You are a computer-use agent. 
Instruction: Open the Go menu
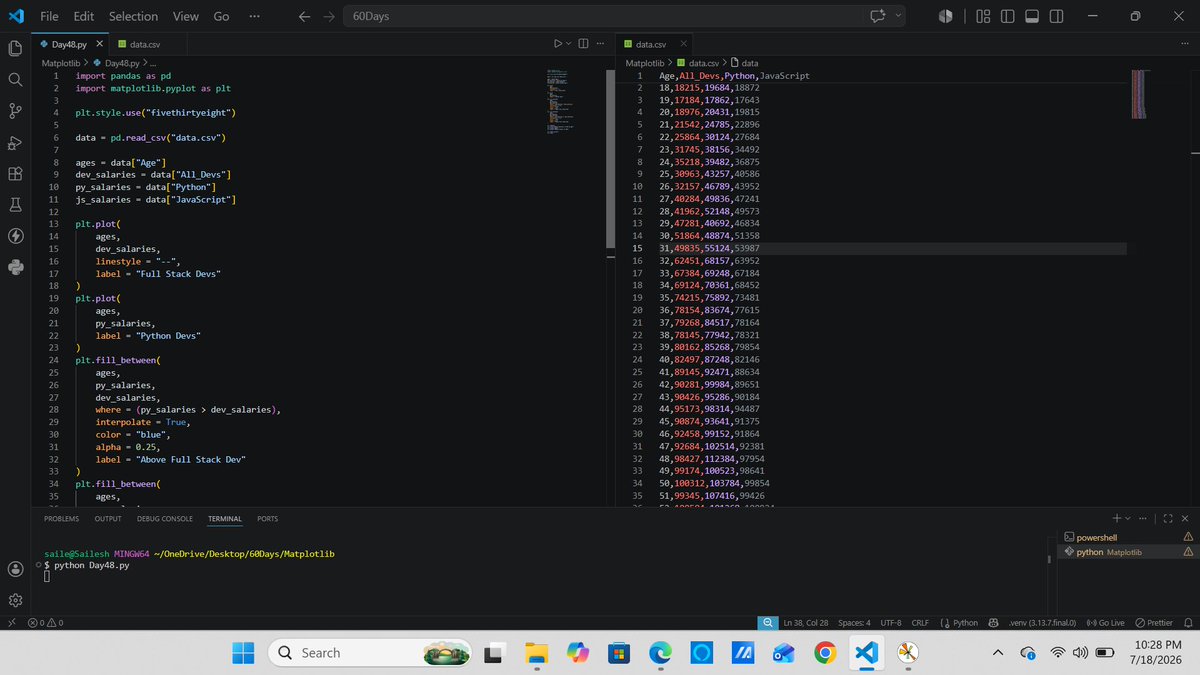click(x=221, y=16)
